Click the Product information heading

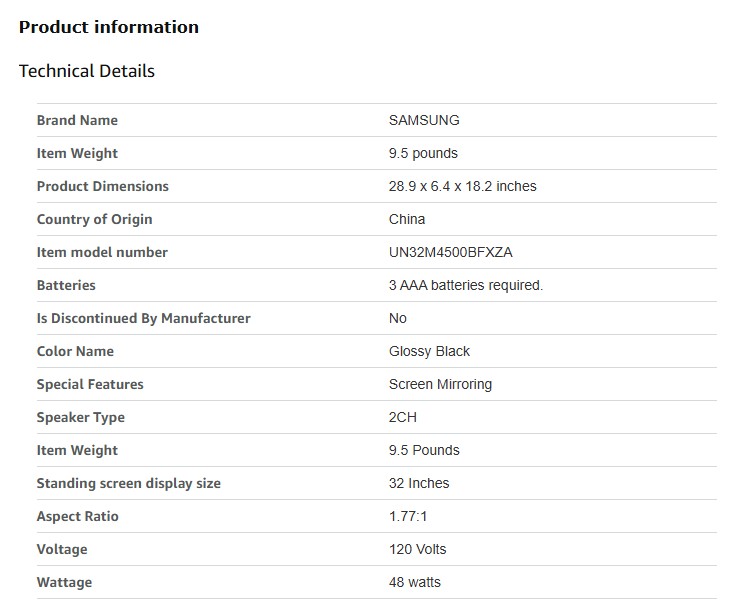point(109,27)
